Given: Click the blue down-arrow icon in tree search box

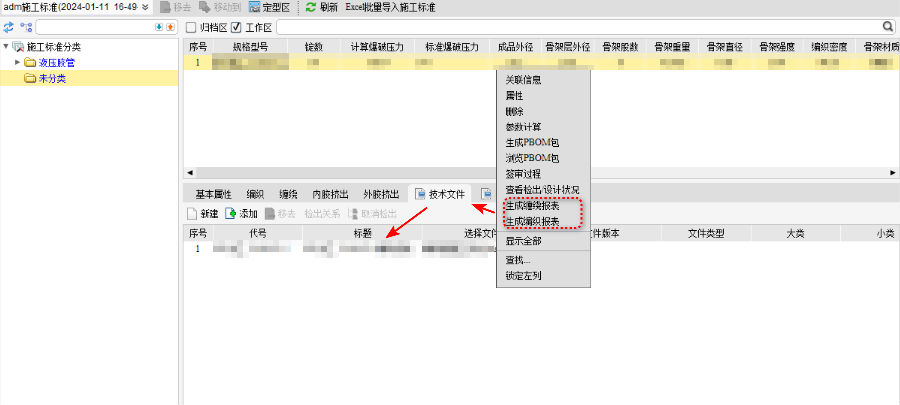Looking at the screenshot, I should point(159,27).
